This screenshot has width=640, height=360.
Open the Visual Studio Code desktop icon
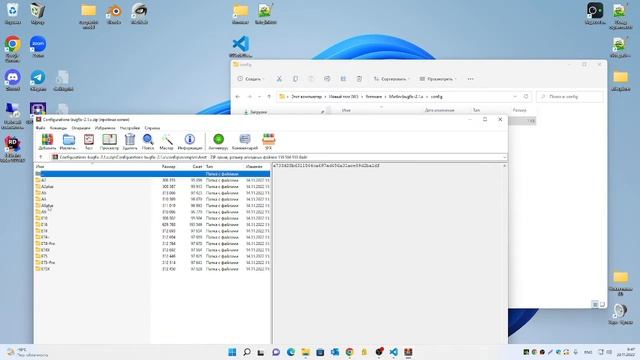click(241, 46)
